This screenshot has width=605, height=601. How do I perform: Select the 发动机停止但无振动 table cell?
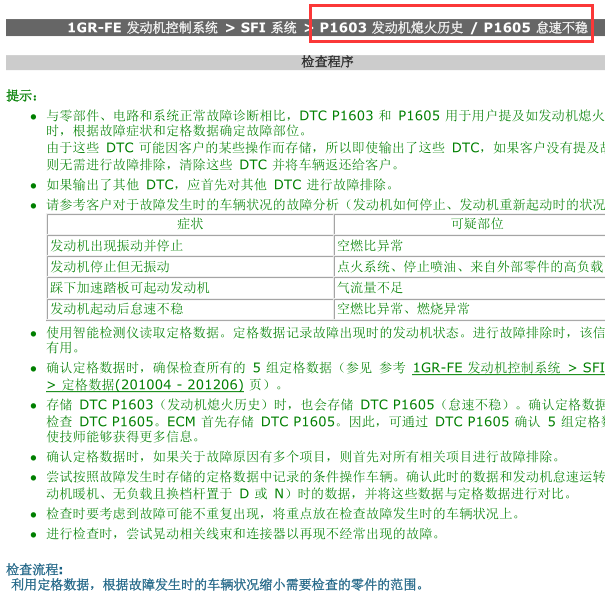pos(190,267)
